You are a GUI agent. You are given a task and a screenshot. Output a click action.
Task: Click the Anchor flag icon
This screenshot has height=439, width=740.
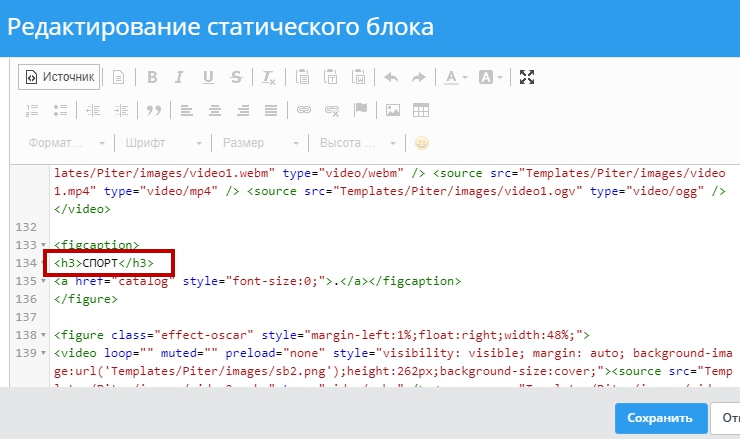pyautogui.click(x=361, y=110)
